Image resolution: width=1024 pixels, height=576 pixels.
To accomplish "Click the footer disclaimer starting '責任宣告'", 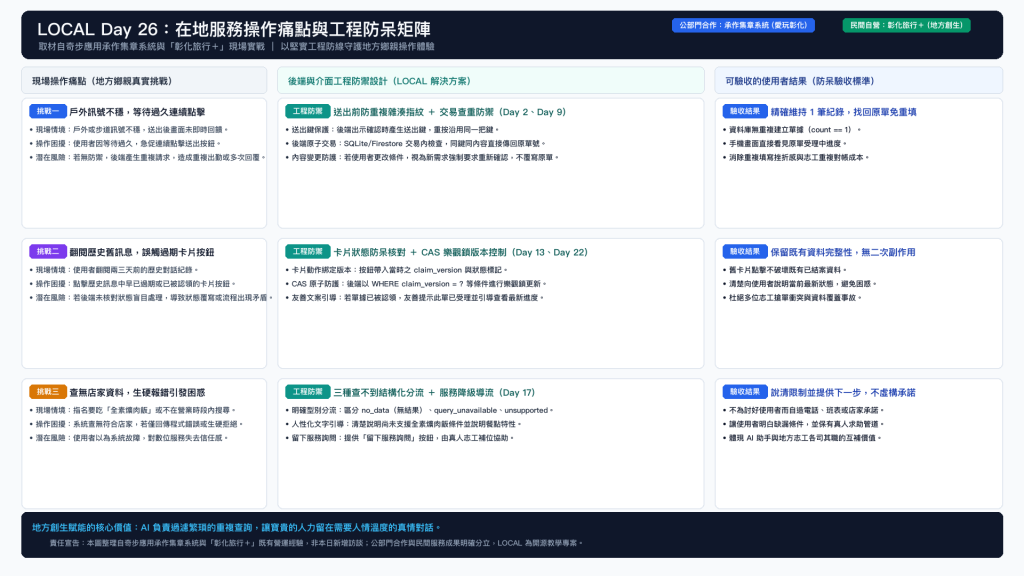I will pyautogui.click(x=315, y=543).
